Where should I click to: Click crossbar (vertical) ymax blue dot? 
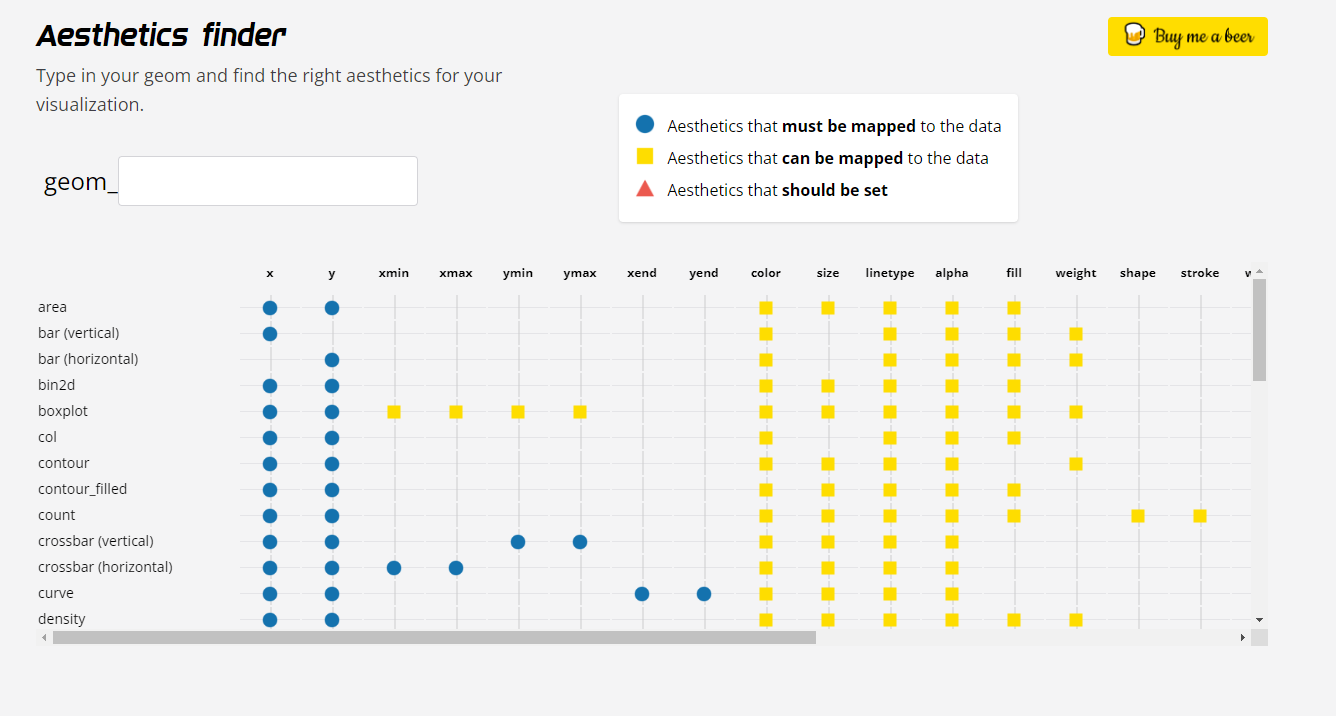click(580, 542)
